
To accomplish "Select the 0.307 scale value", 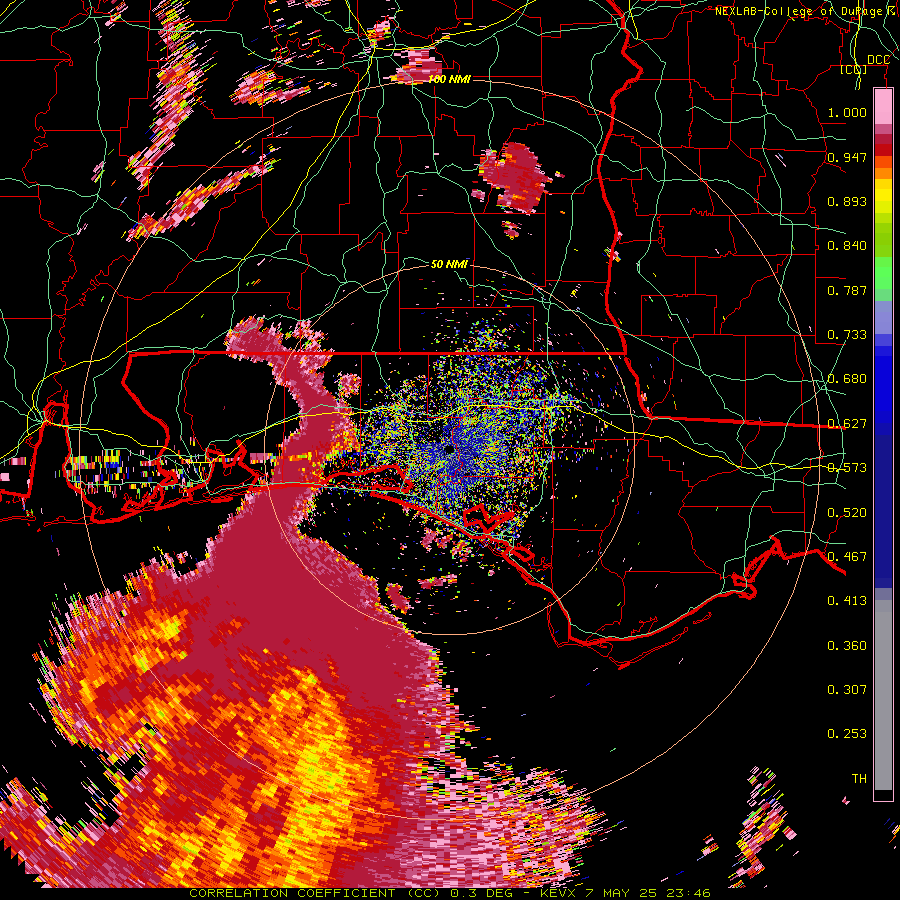I will pos(847,690).
